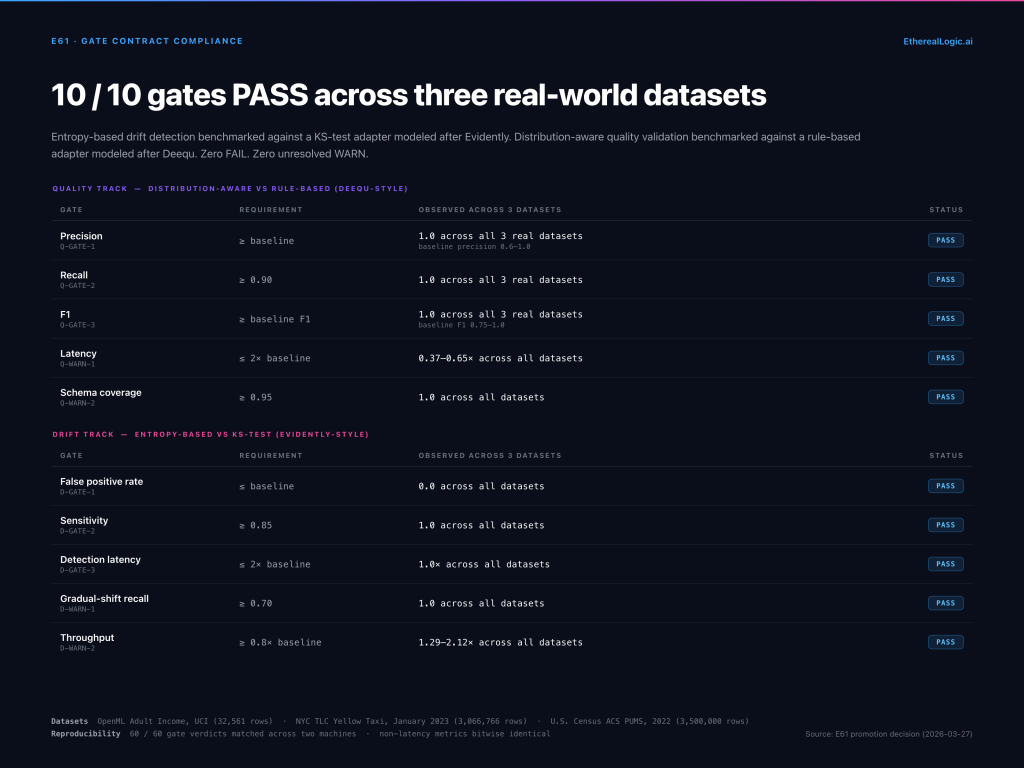The image size is (1024, 768).
Task: Click the Latency PASS badge
Action: click(x=945, y=357)
